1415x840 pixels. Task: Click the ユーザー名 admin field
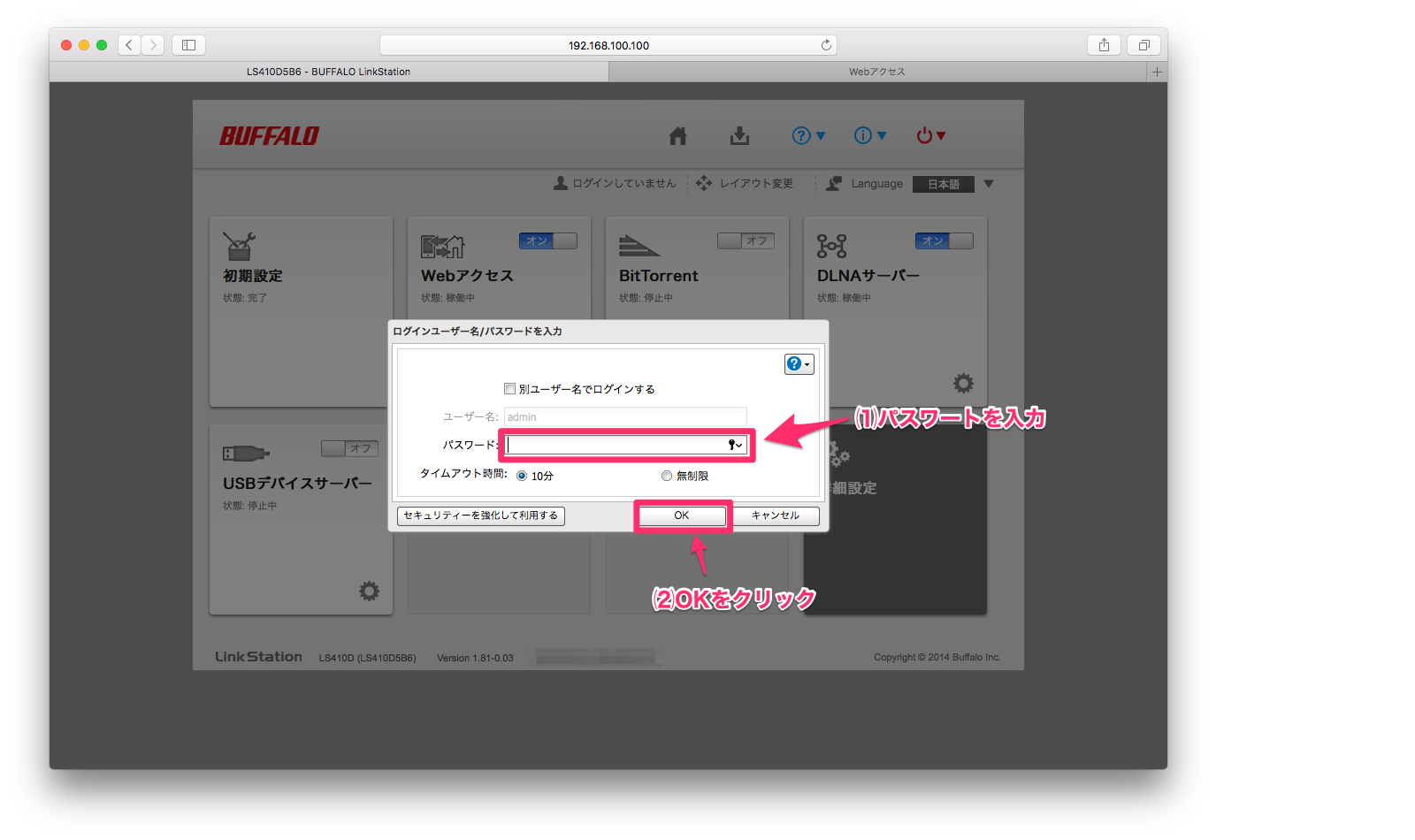click(625, 416)
